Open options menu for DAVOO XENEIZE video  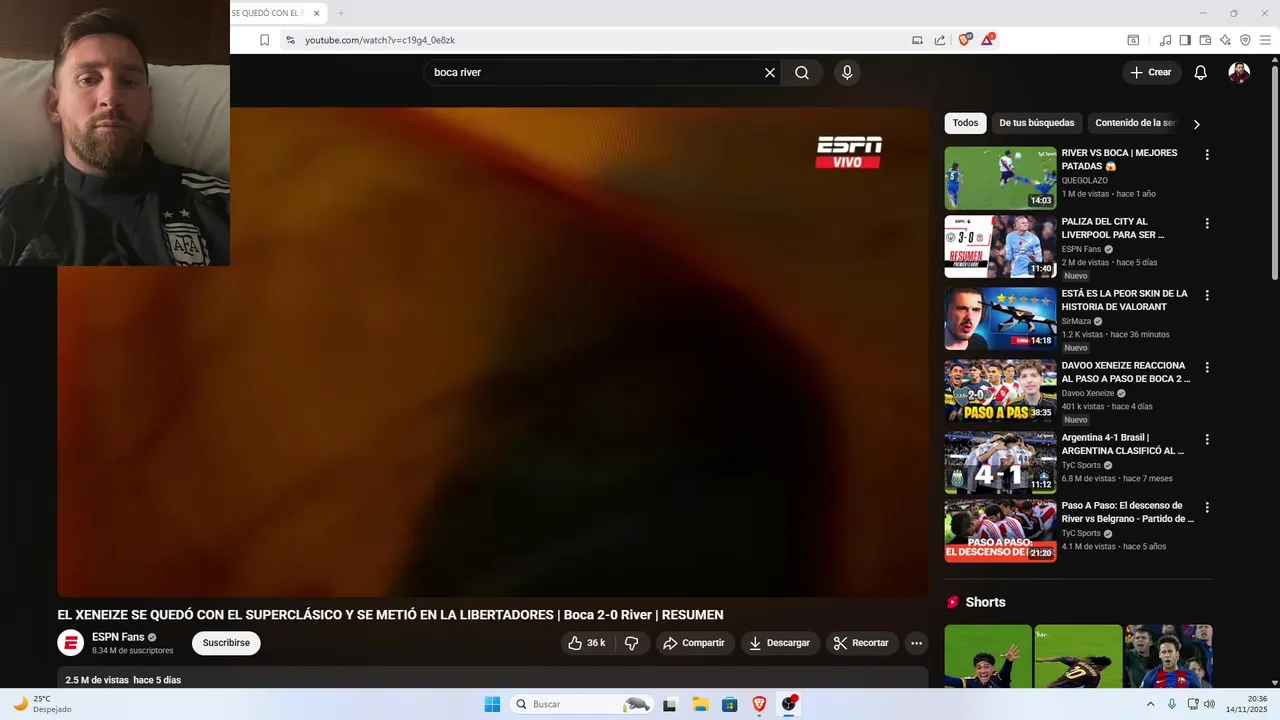tap(1207, 367)
